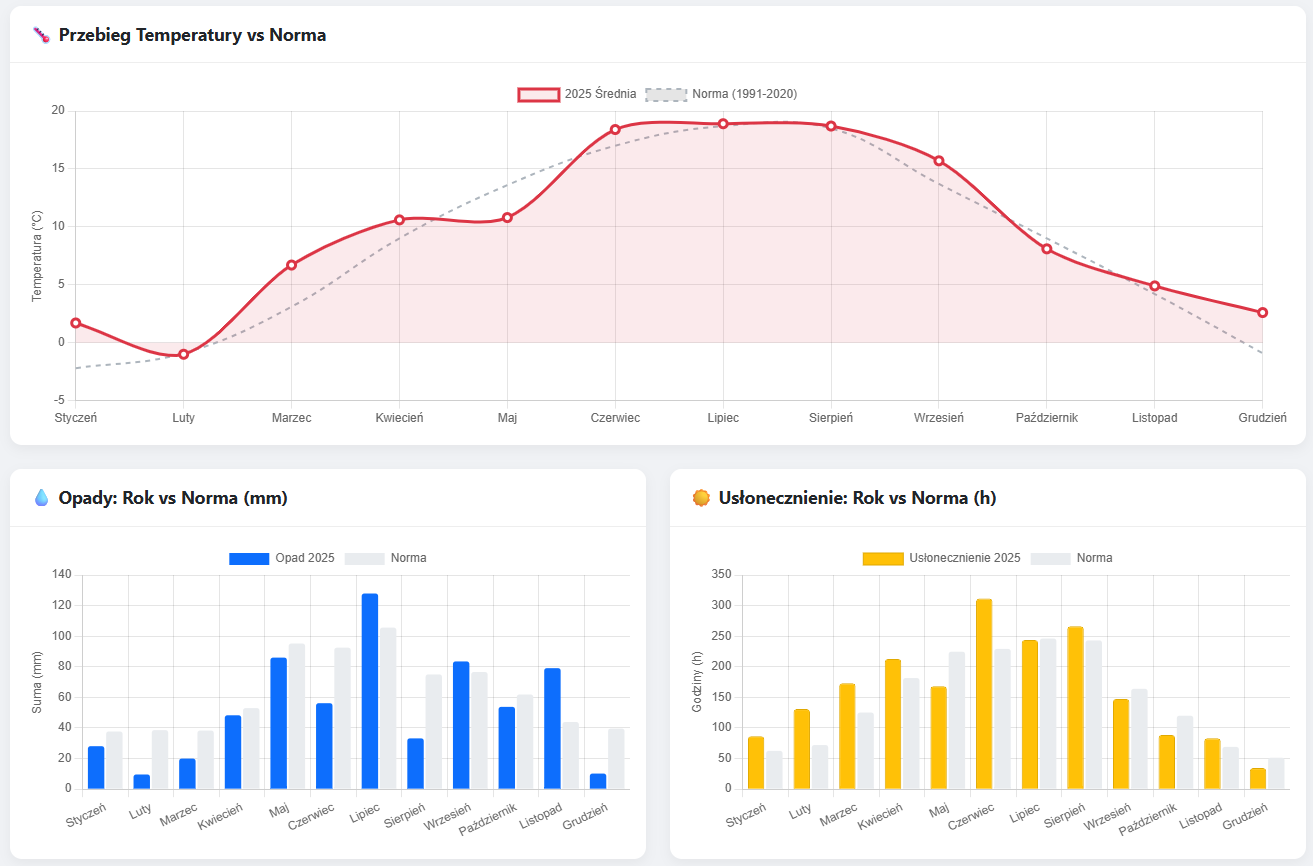Screen dimensions: 1313x866
Task: Click the Wrzesień point on temperature line
Action: [939, 161]
